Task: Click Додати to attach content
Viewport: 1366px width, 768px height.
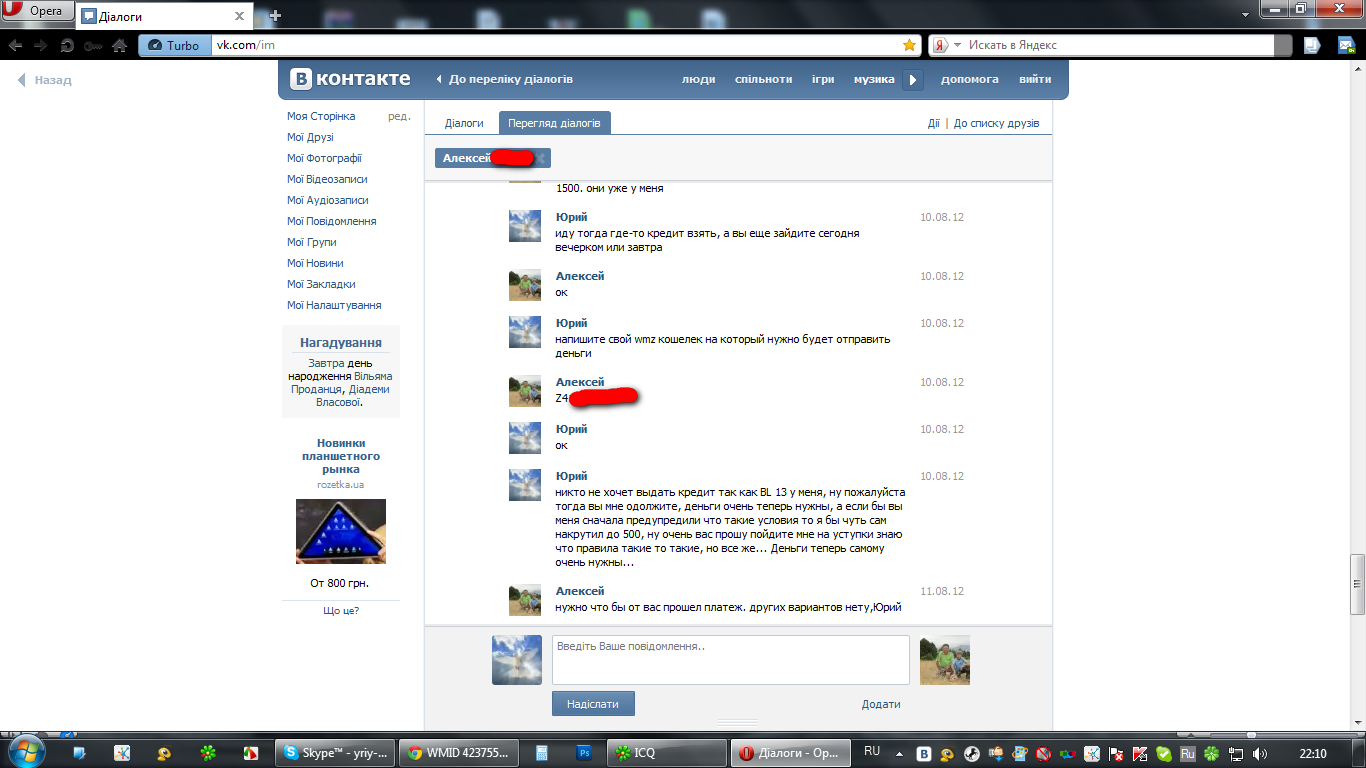Action: [881, 704]
